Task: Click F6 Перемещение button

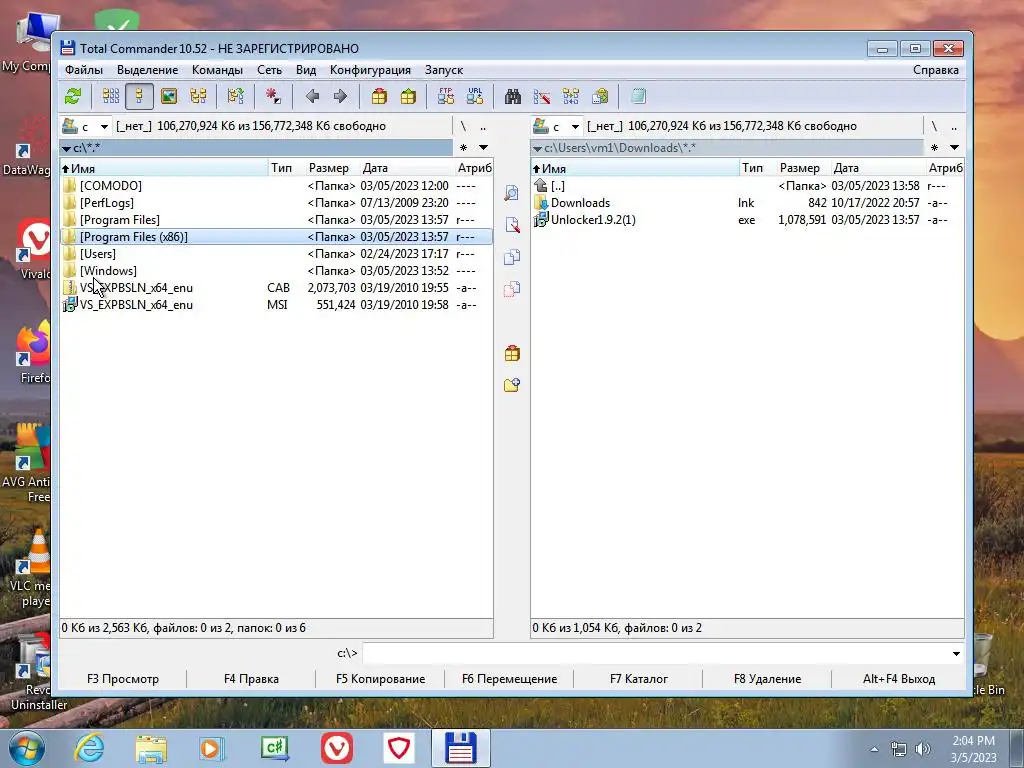Action: 509,679
